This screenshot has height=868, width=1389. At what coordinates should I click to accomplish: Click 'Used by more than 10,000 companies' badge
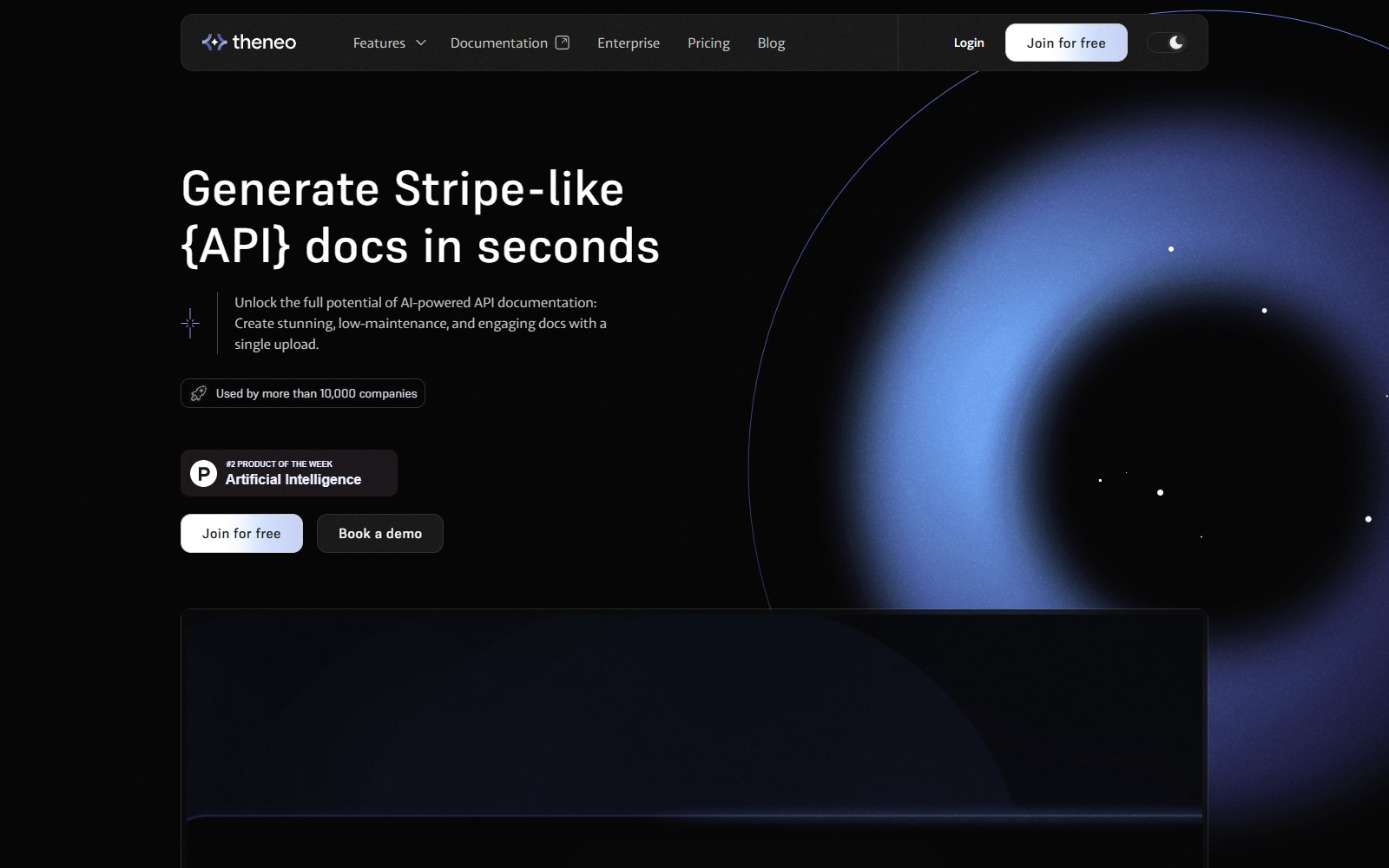(x=303, y=393)
